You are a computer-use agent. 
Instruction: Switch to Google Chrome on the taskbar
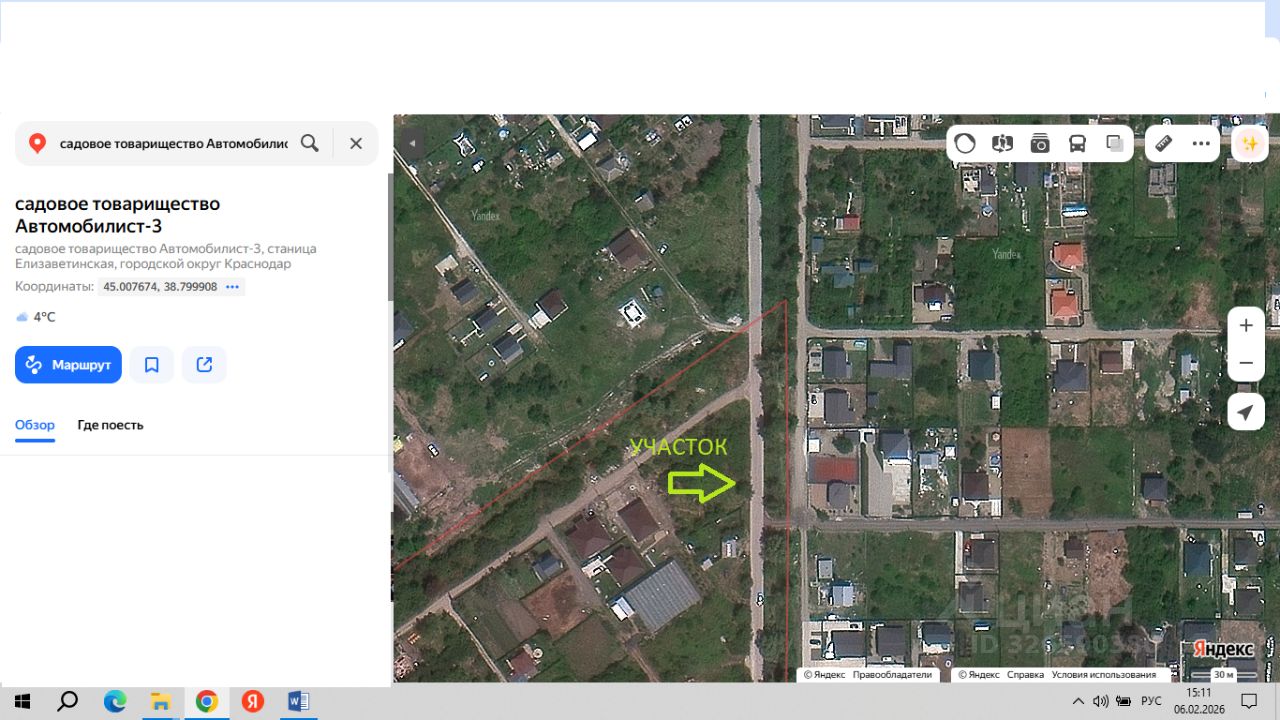tap(207, 701)
